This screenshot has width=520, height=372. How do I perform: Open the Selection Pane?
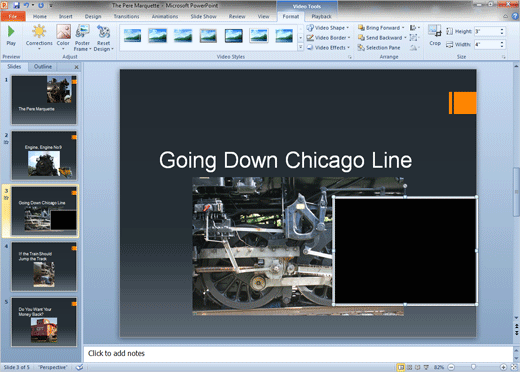379,48
